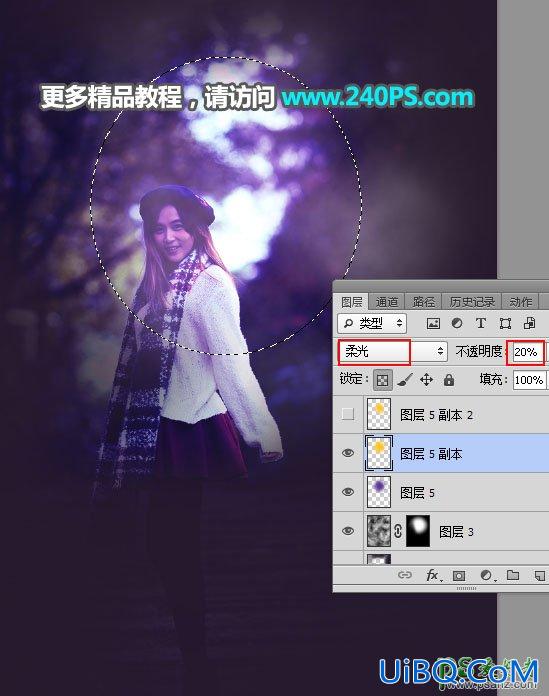Toggle lock image pixels brush icon

coord(404,380)
